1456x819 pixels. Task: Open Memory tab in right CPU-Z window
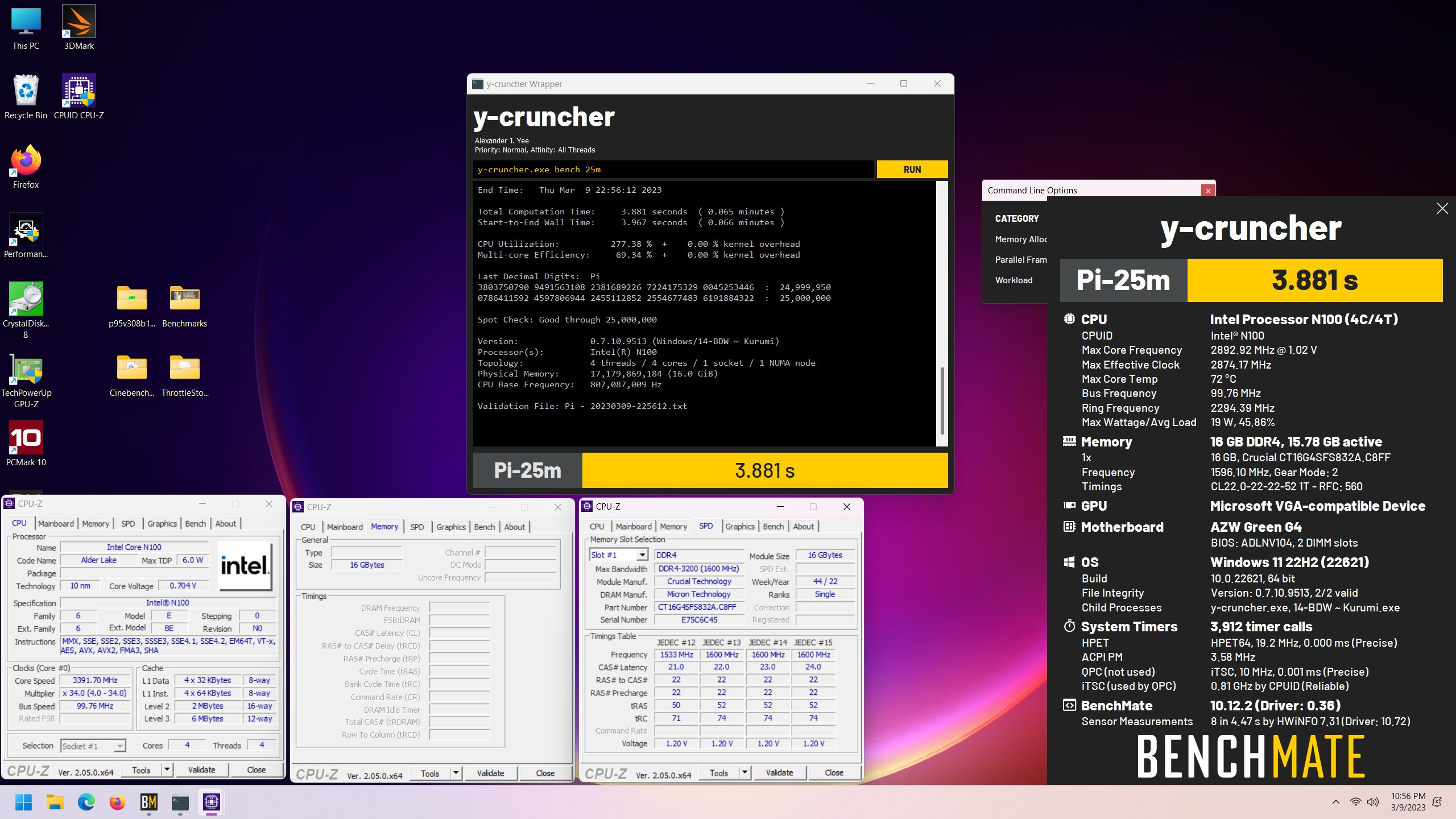(x=673, y=526)
